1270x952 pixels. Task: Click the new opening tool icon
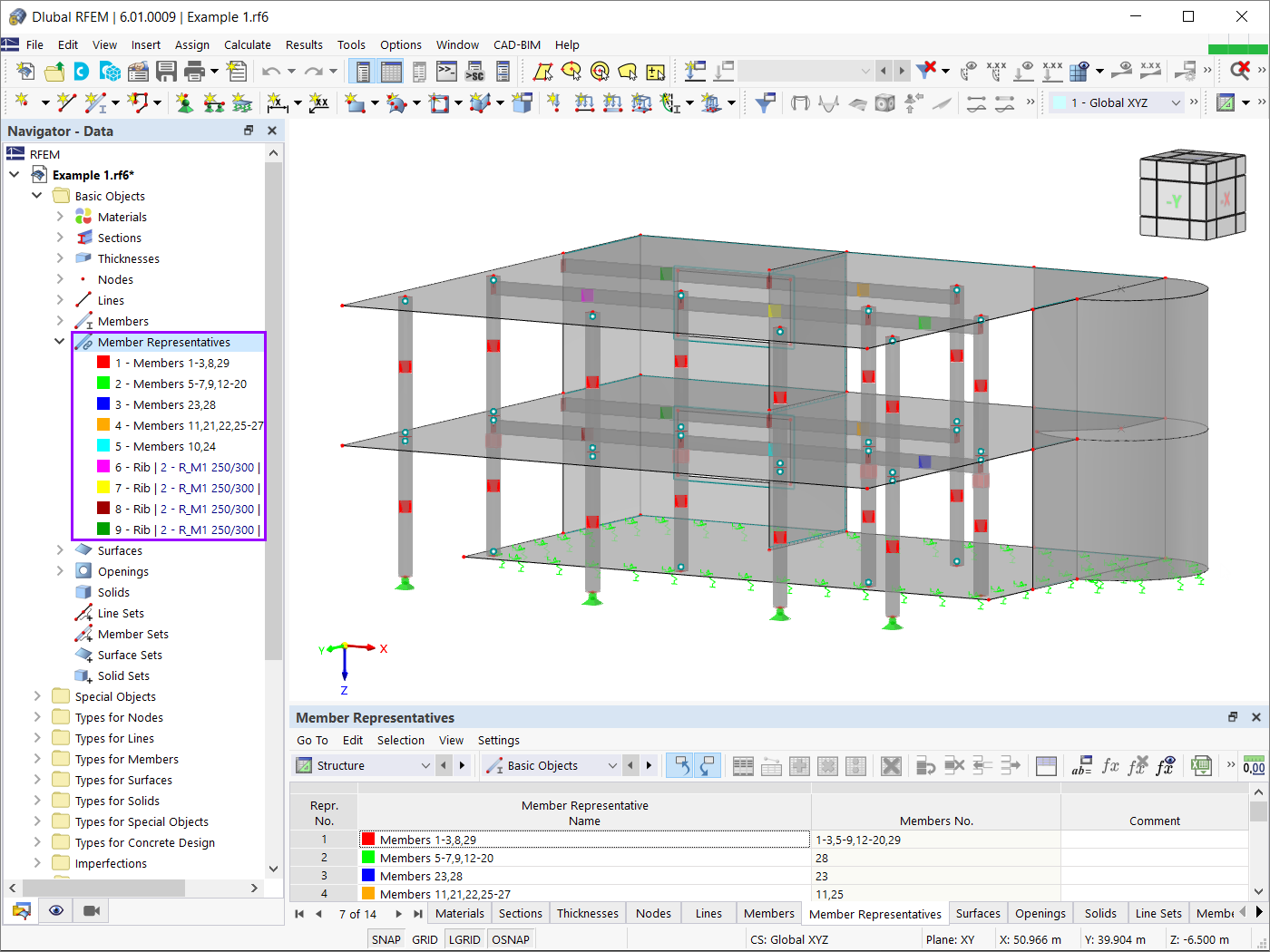pos(439,102)
